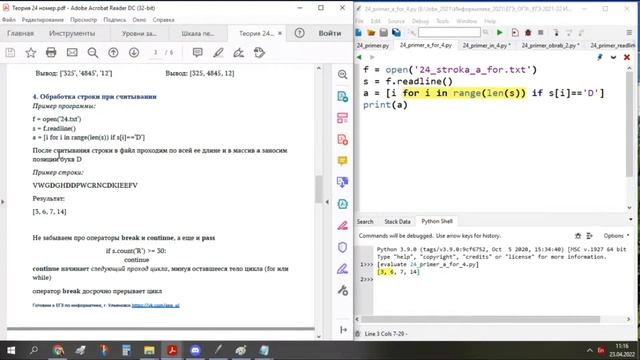Switch to the 24_primer_in_4.py tab
The image size is (640, 360).
click(x=486, y=45)
